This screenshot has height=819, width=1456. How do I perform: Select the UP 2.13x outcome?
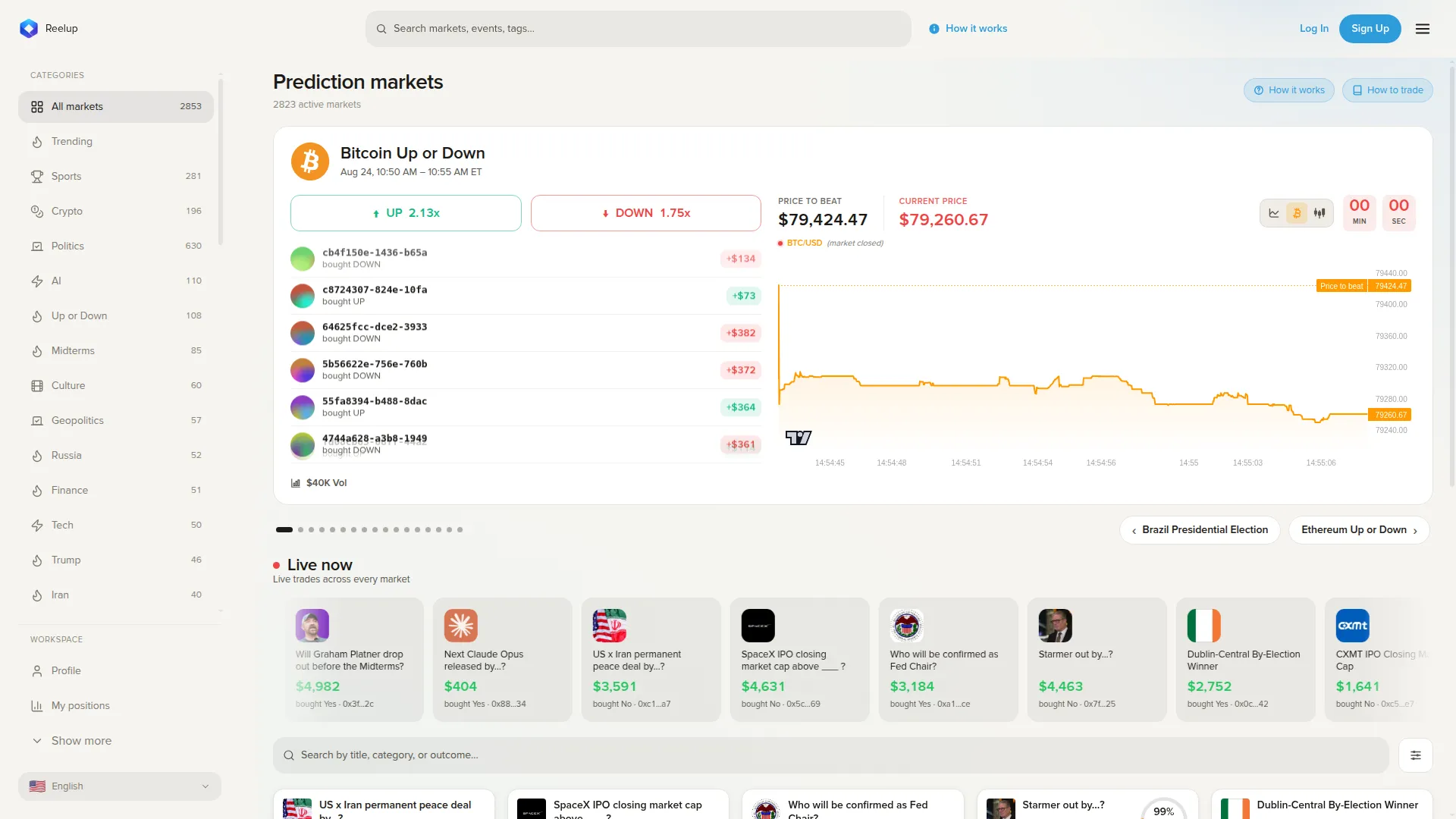pos(406,213)
